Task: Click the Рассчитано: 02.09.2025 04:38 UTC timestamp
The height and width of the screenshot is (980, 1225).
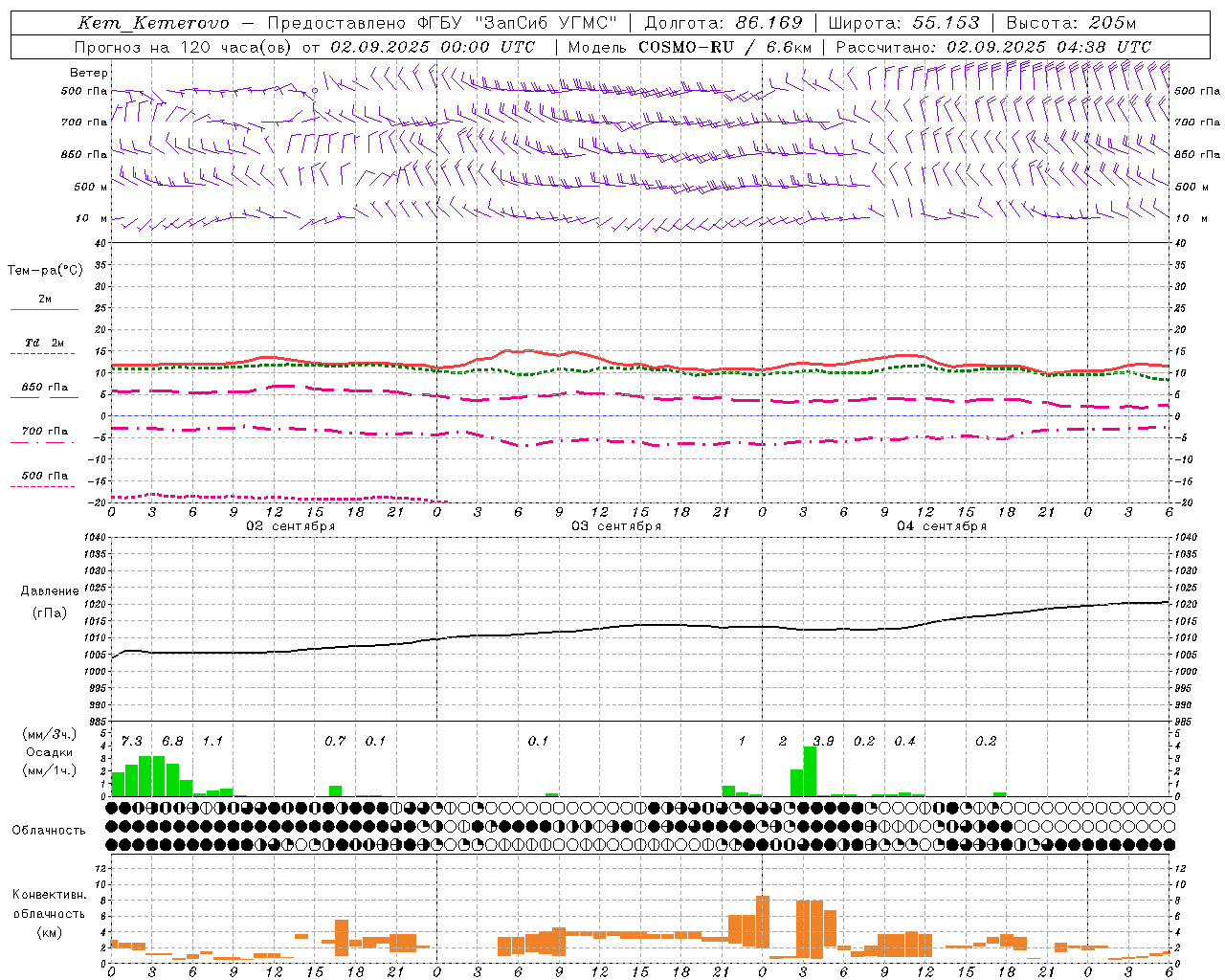Action: pyautogui.click(x=993, y=47)
